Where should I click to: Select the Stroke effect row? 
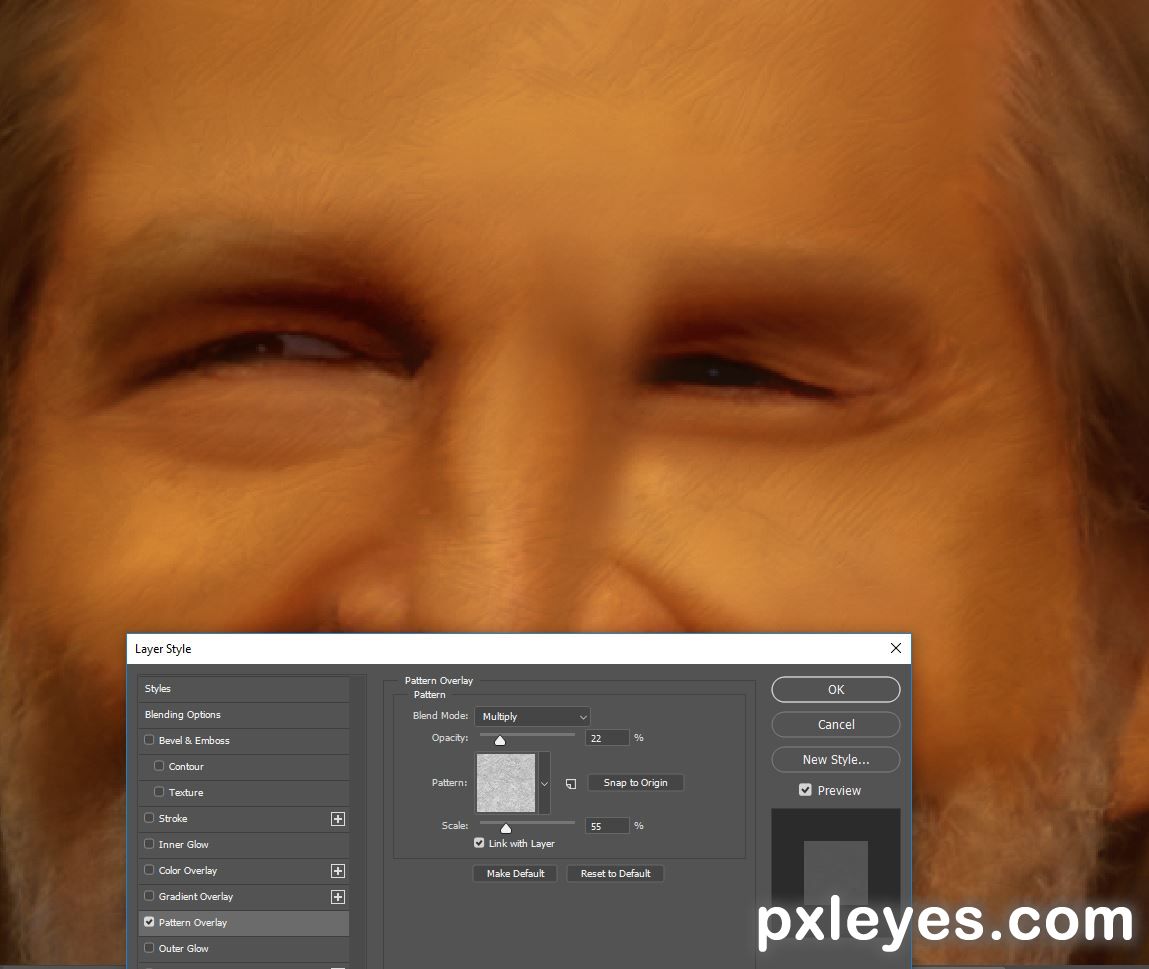point(244,819)
